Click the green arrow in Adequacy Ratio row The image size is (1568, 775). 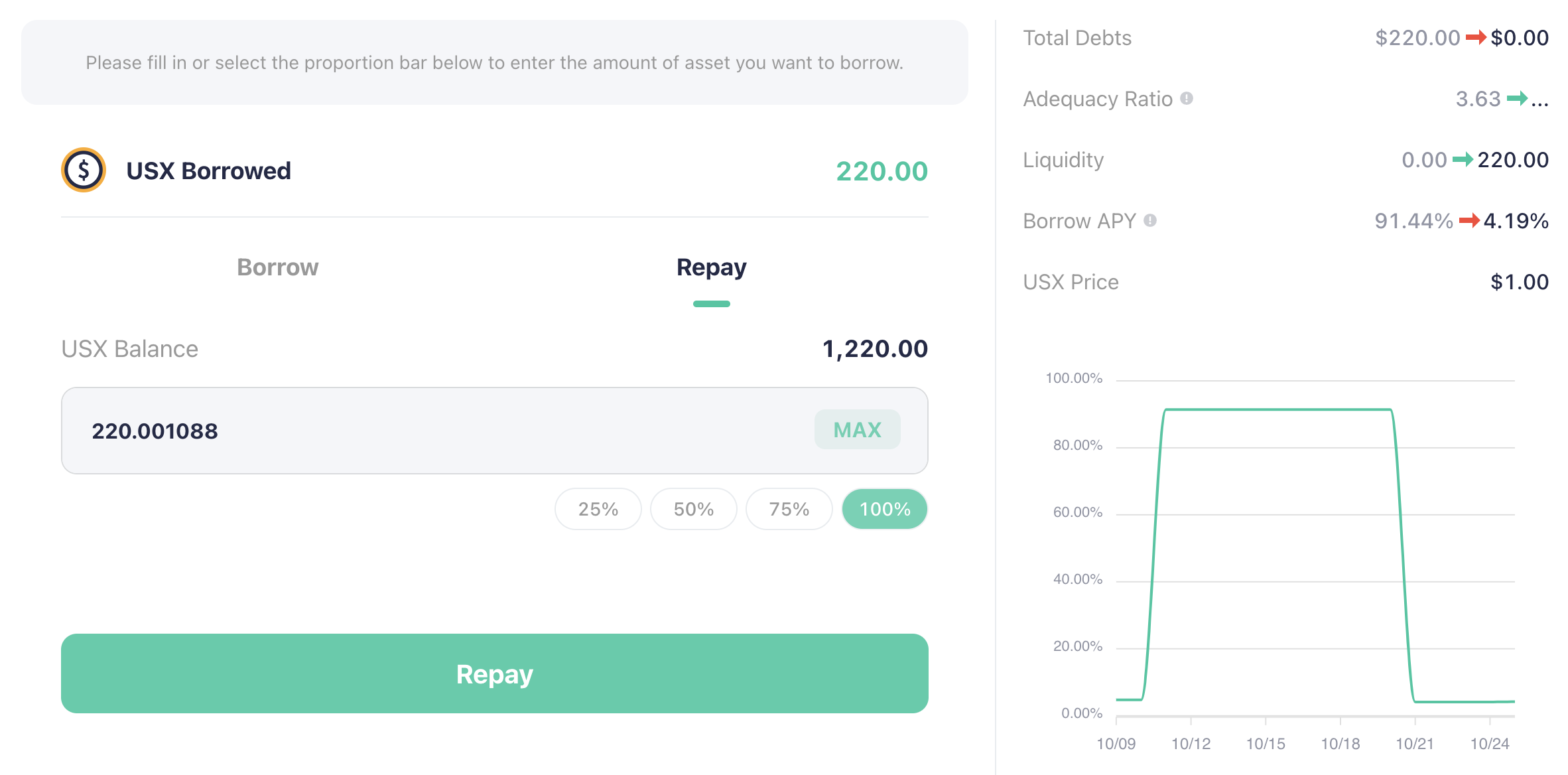[1517, 99]
